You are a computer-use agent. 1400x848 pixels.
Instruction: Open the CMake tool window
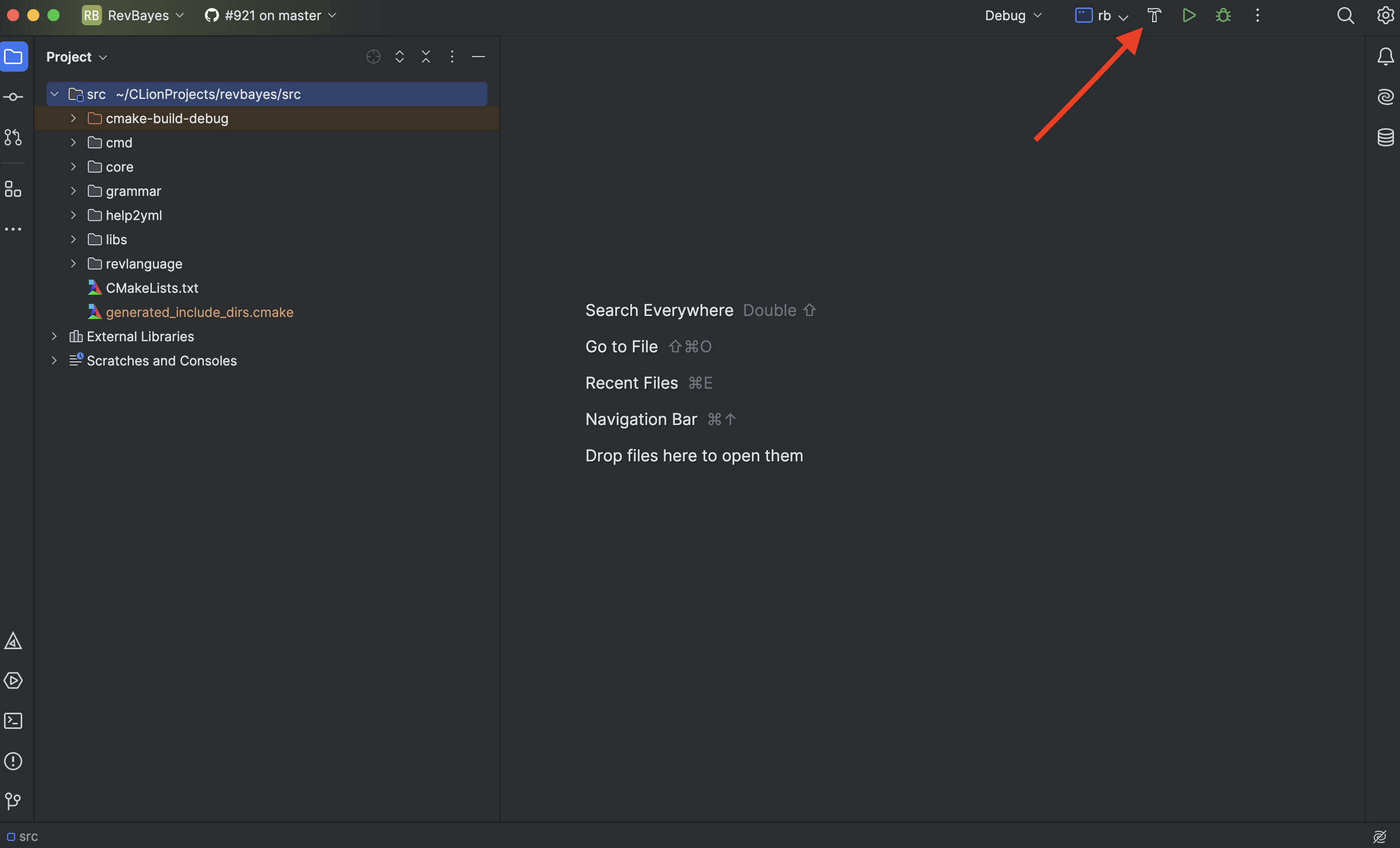13,641
